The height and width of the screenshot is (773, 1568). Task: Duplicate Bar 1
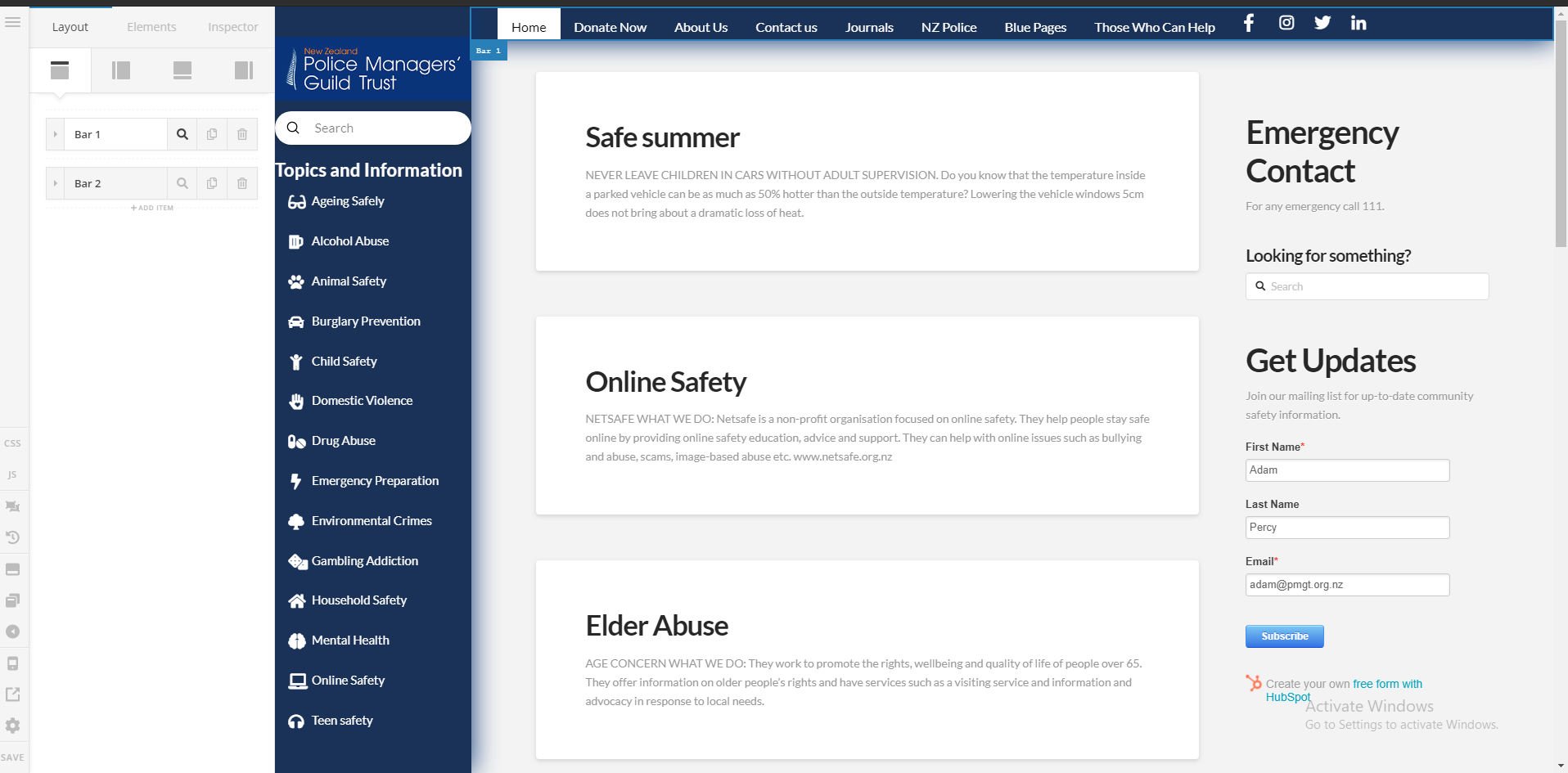(x=212, y=134)
